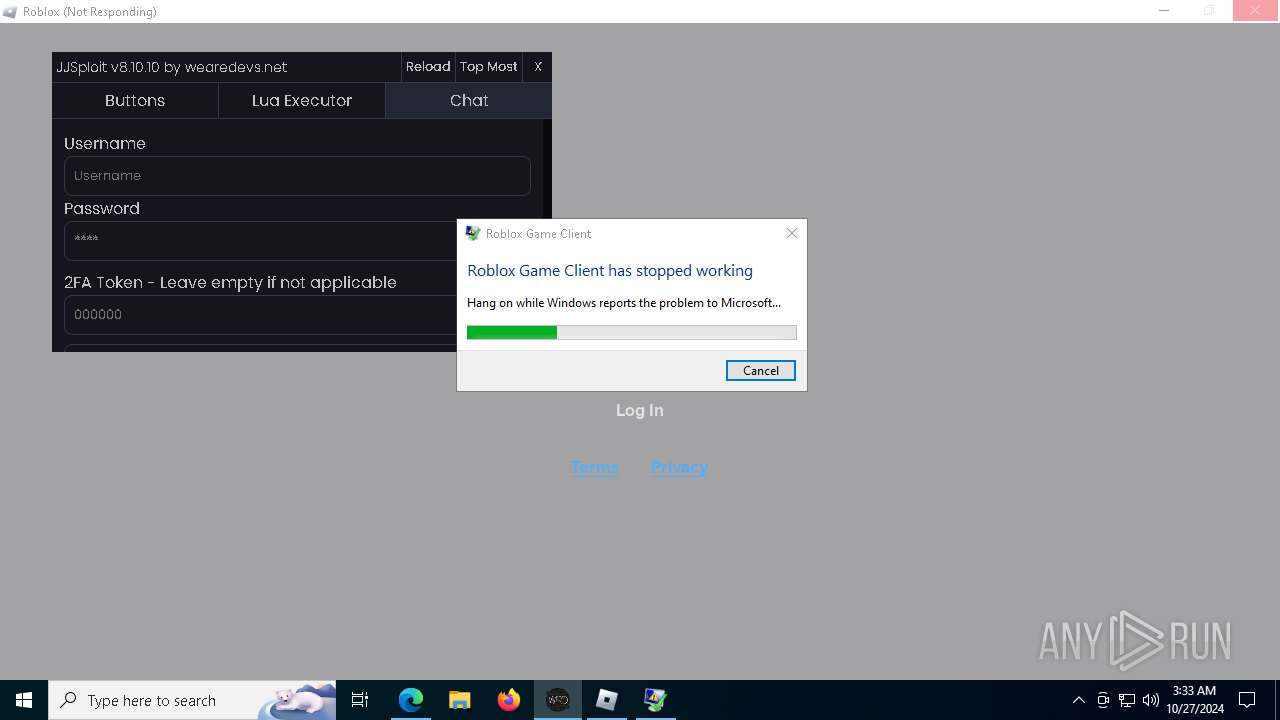Click the meet now tray icon

tap(1103, 700)
